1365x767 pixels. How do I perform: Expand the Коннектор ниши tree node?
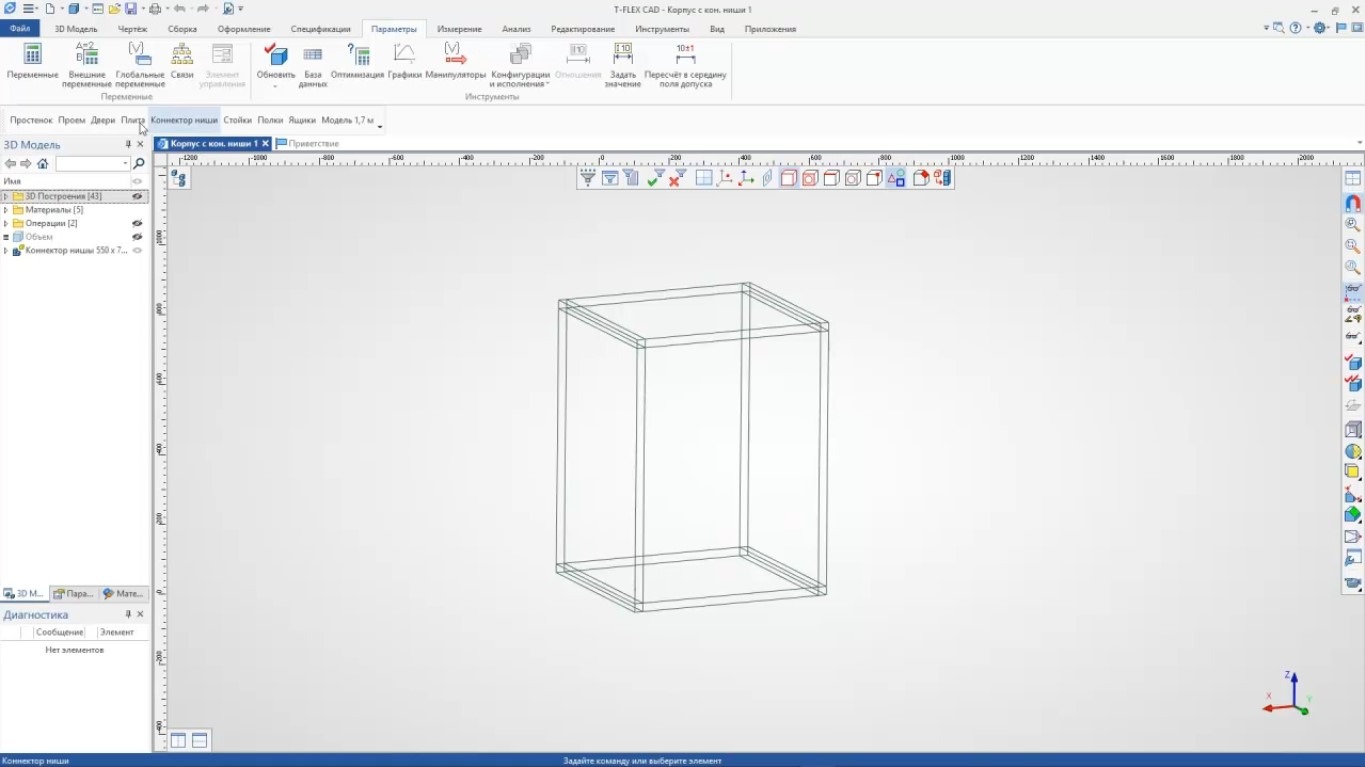click(x=6, y=251)
